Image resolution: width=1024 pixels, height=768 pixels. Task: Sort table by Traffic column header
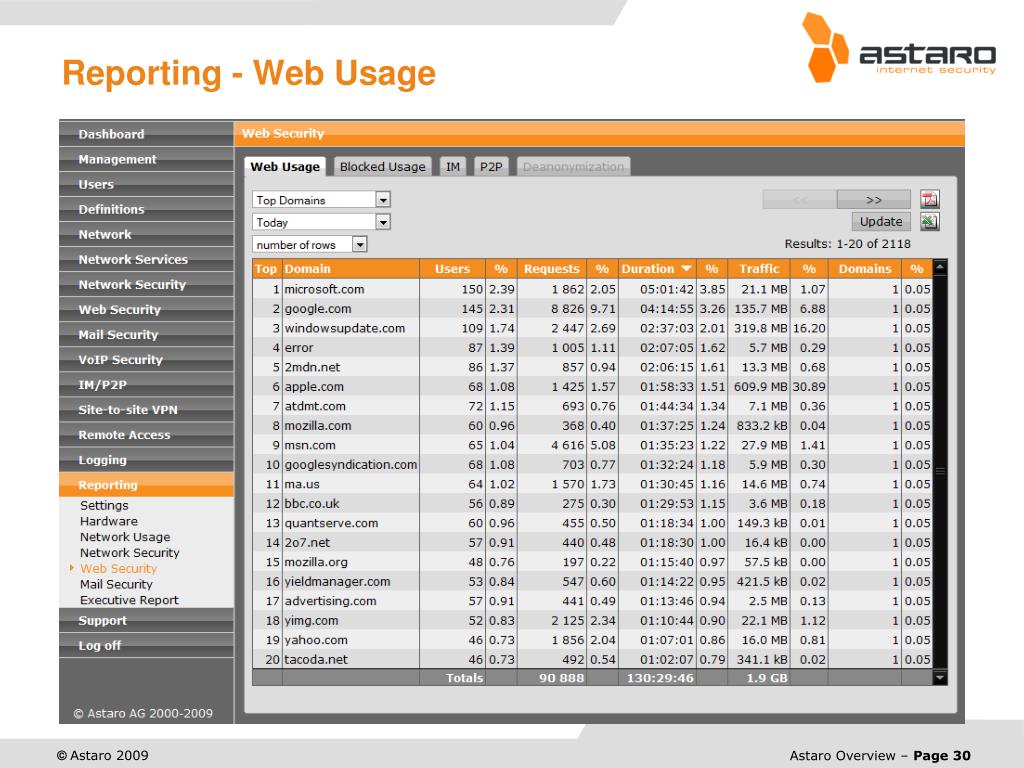[759, 268]
